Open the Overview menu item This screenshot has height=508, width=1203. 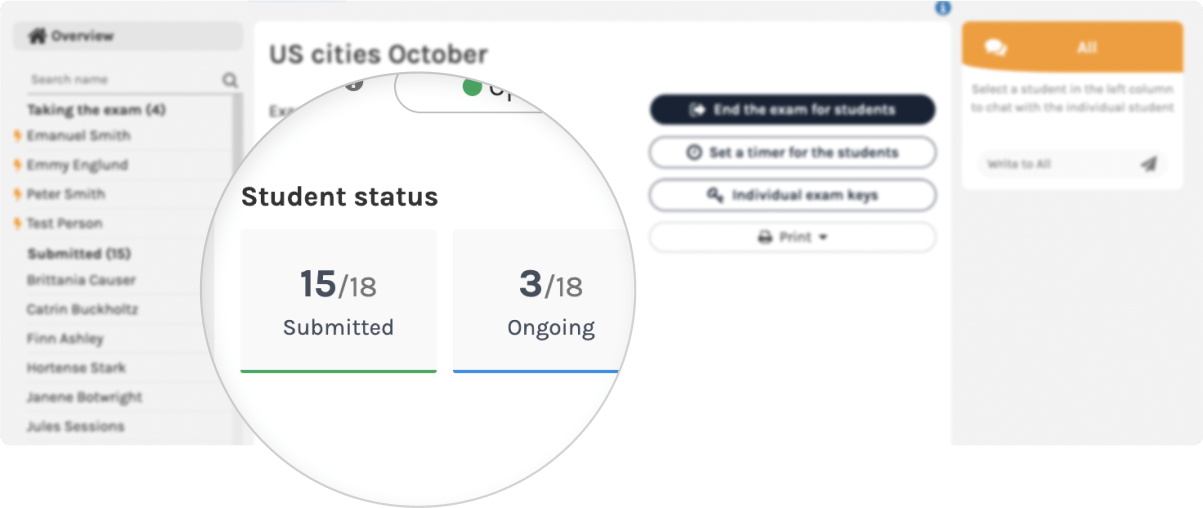click(x=127, y=36)
